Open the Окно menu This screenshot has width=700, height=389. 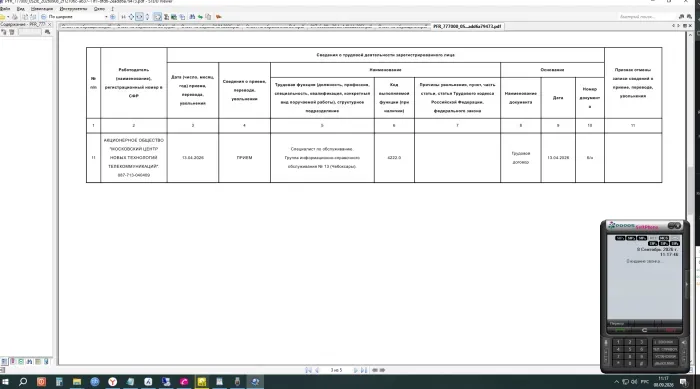coord(99,8)
